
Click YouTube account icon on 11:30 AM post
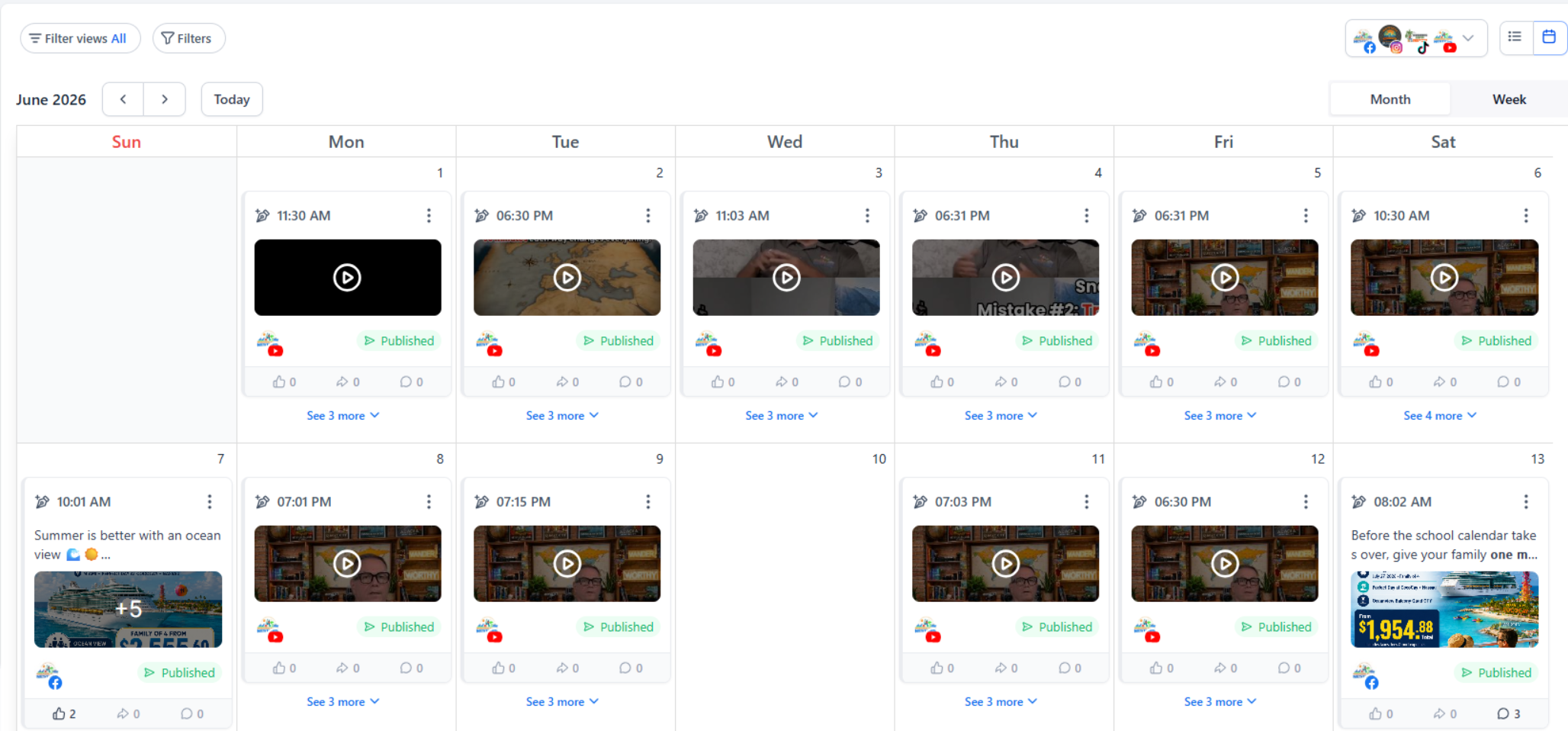click(x=269, y=344)
